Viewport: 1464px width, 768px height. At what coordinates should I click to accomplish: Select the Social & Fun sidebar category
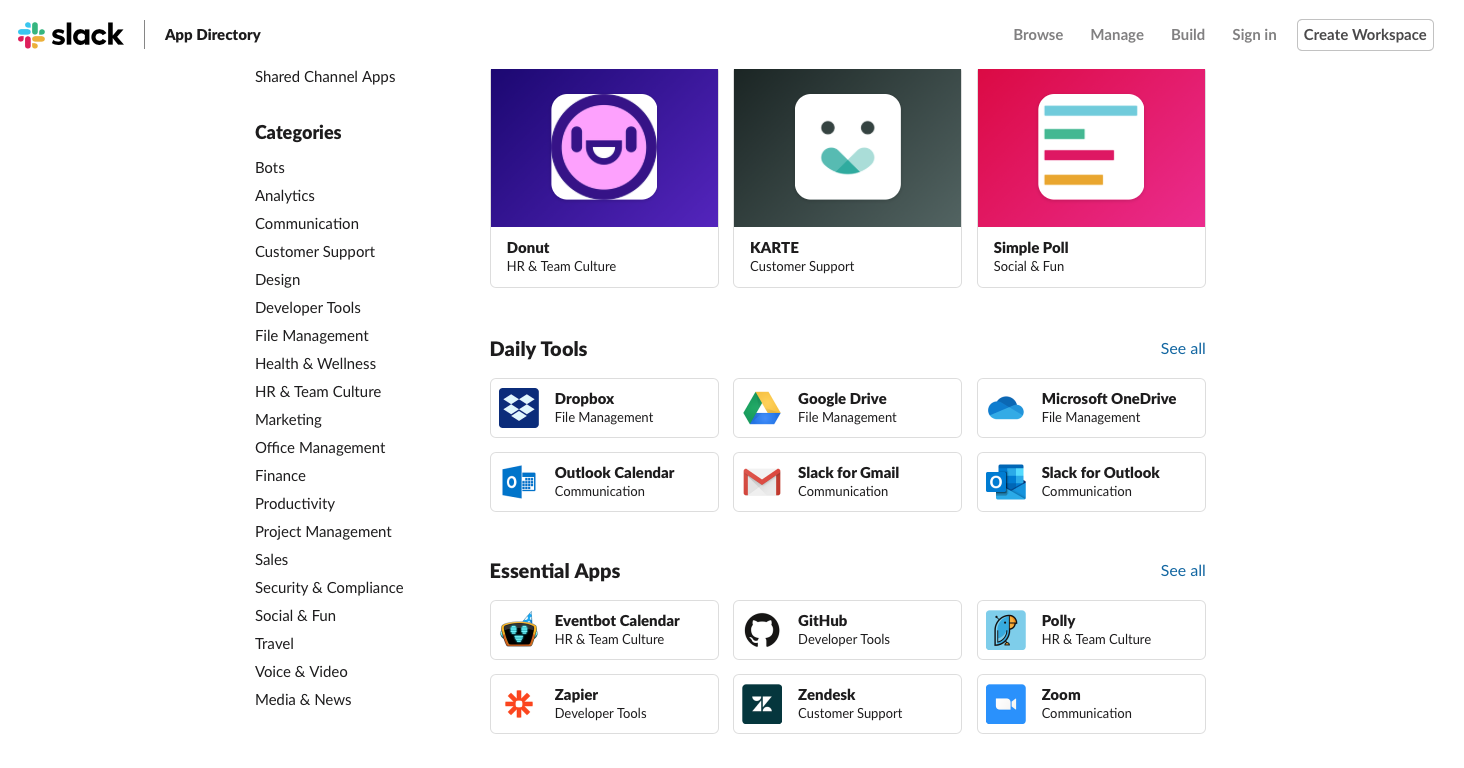295,616
